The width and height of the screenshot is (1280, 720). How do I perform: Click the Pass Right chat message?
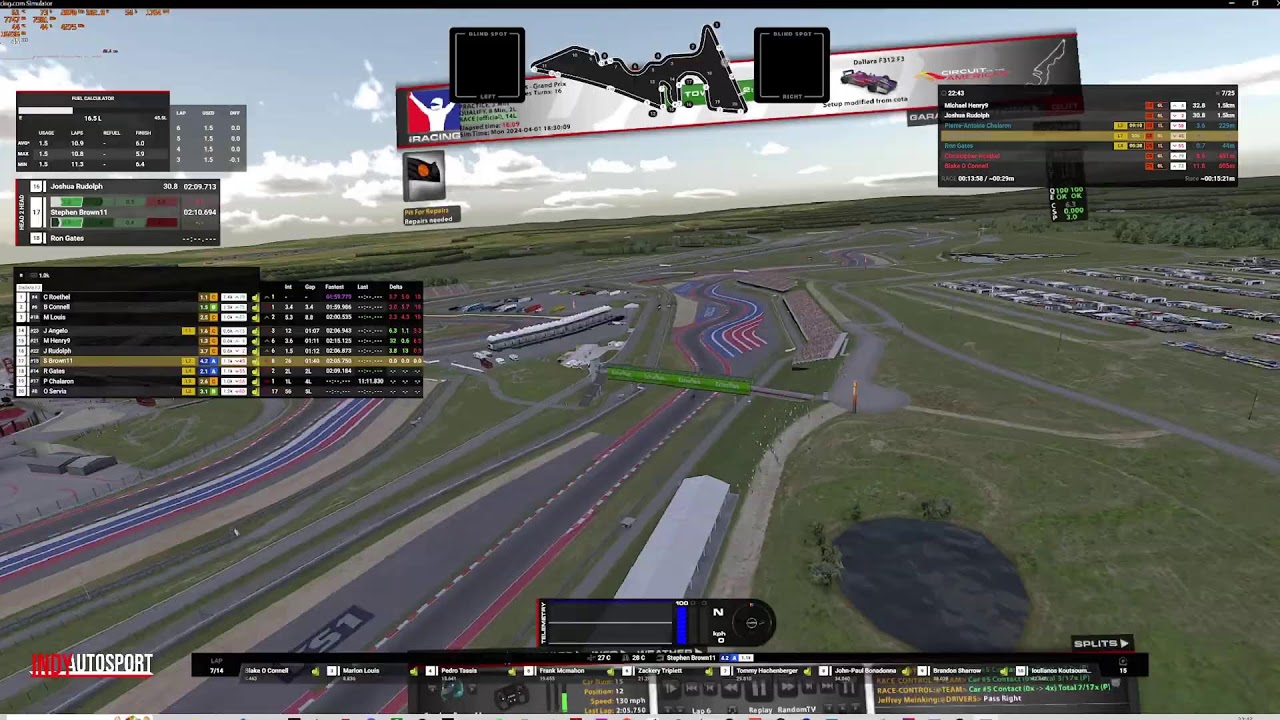coord(1002,699)
